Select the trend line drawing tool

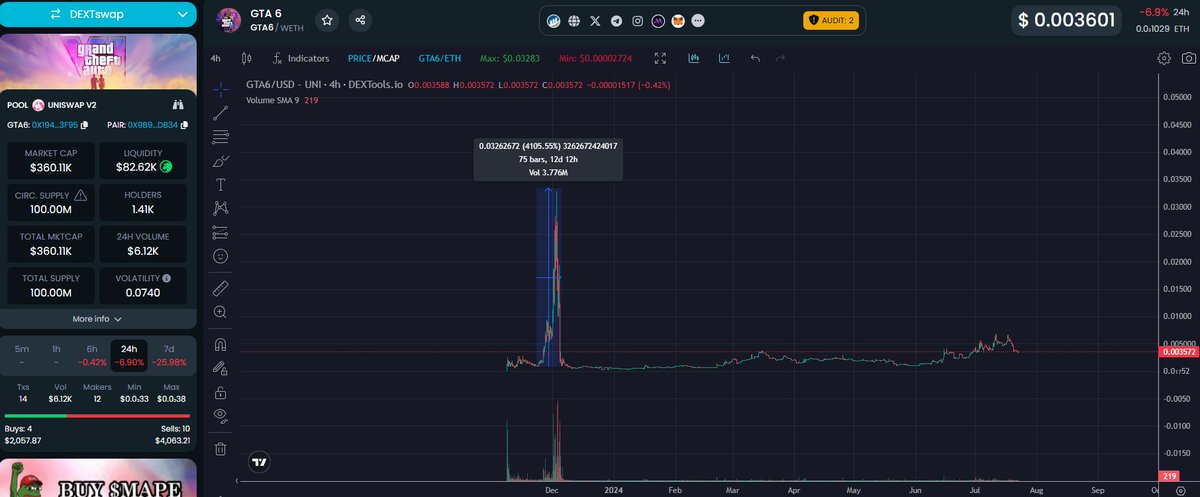pos(221,113)
